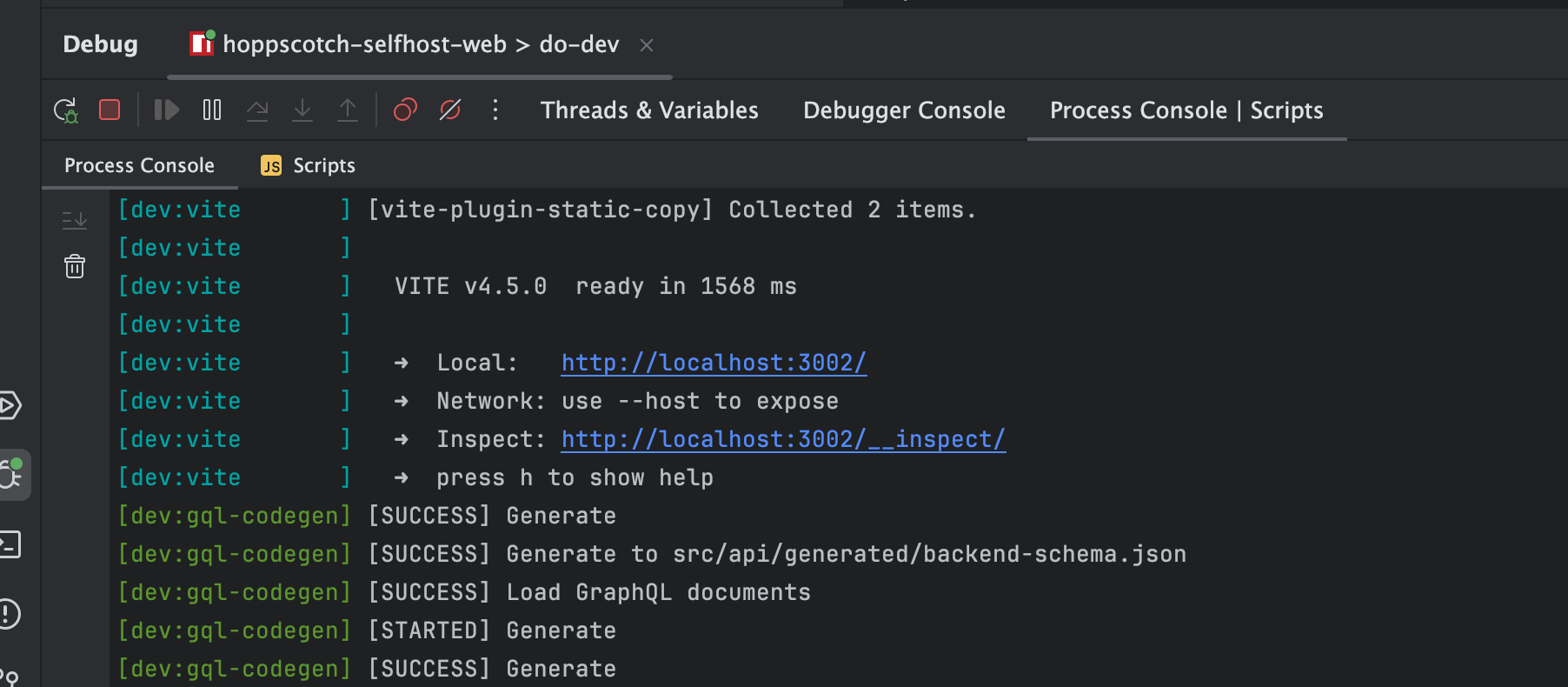Select the Process Console | Scripts tab
Viewport: 1568px width, 687px height.
pyautogui.click(x=1186, y=110)
